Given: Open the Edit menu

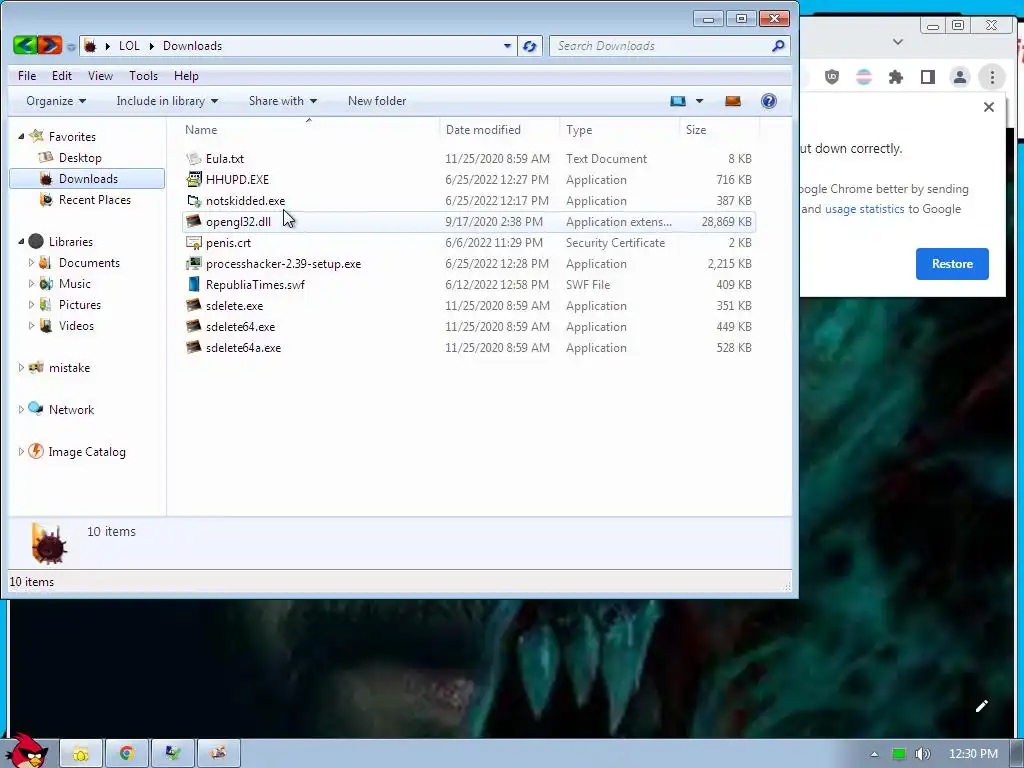Looking at the screenshot, I should pos(62,76).
